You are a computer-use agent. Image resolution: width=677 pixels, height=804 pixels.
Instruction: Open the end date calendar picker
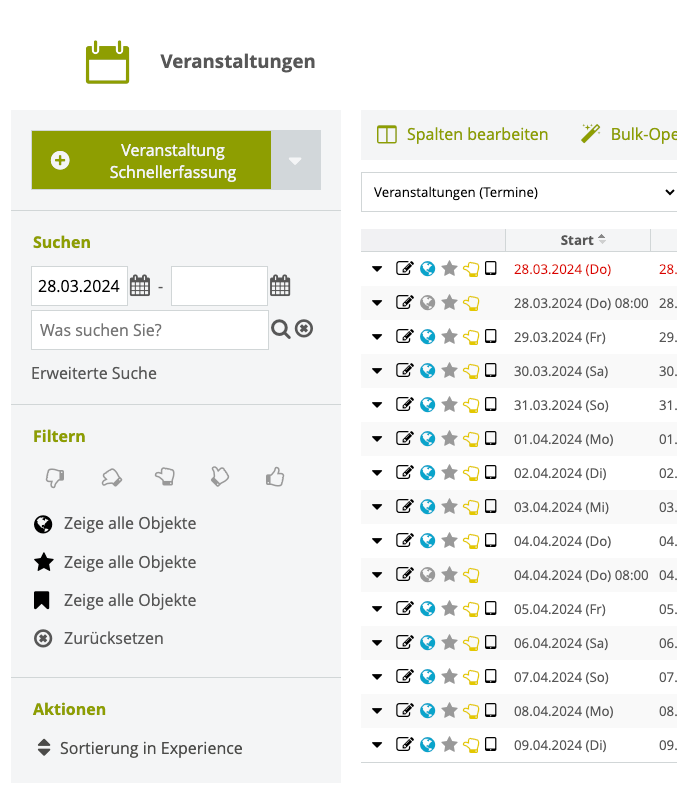click(280, 286)
